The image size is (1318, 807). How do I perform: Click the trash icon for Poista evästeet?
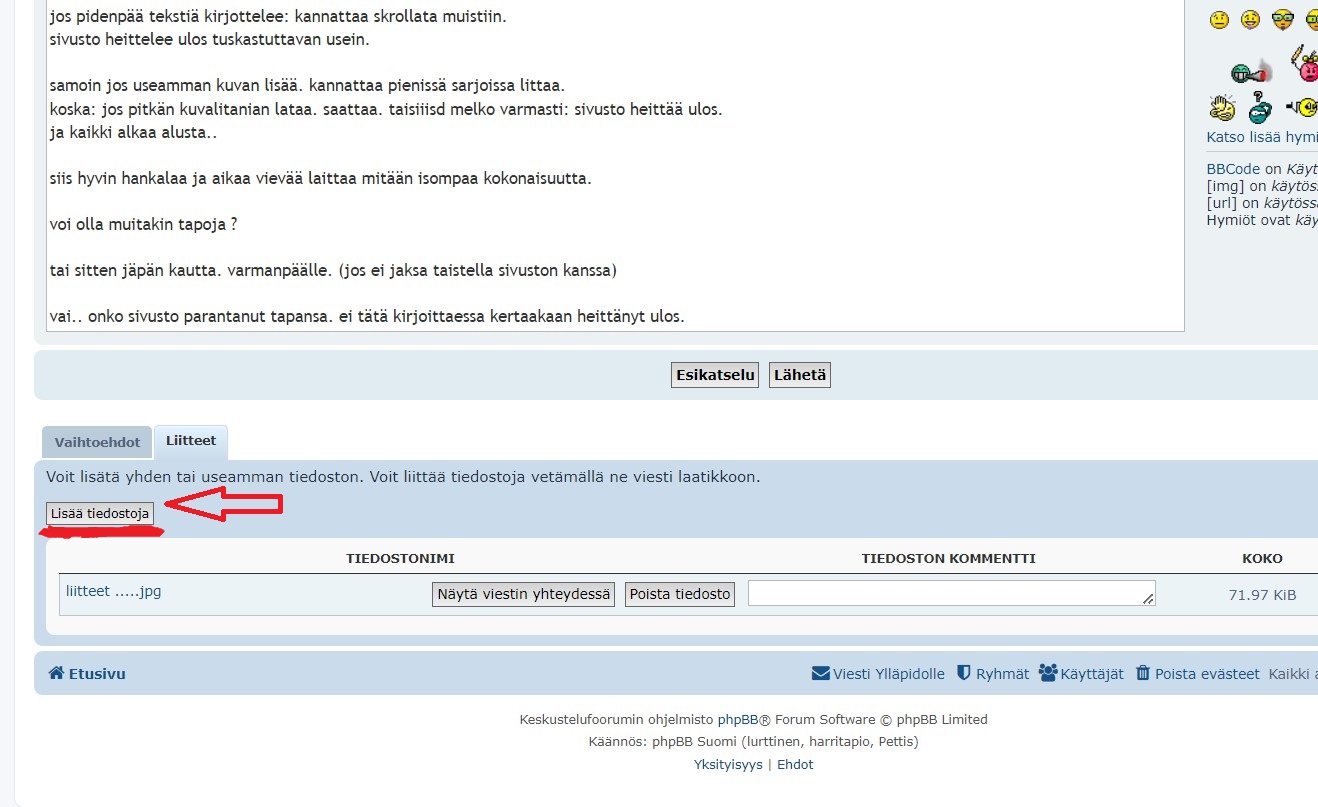(1143, 674)
